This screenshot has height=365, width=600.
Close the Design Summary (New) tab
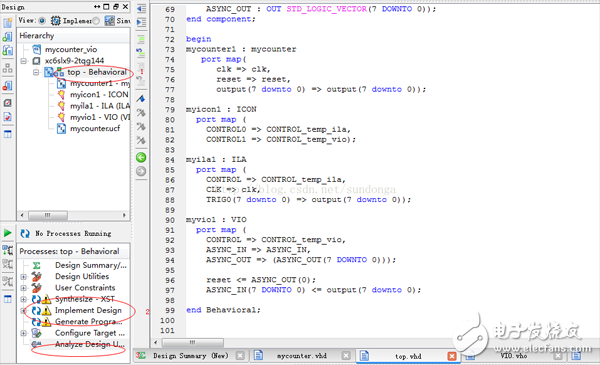pyautogui.click(x=240, y=356)
